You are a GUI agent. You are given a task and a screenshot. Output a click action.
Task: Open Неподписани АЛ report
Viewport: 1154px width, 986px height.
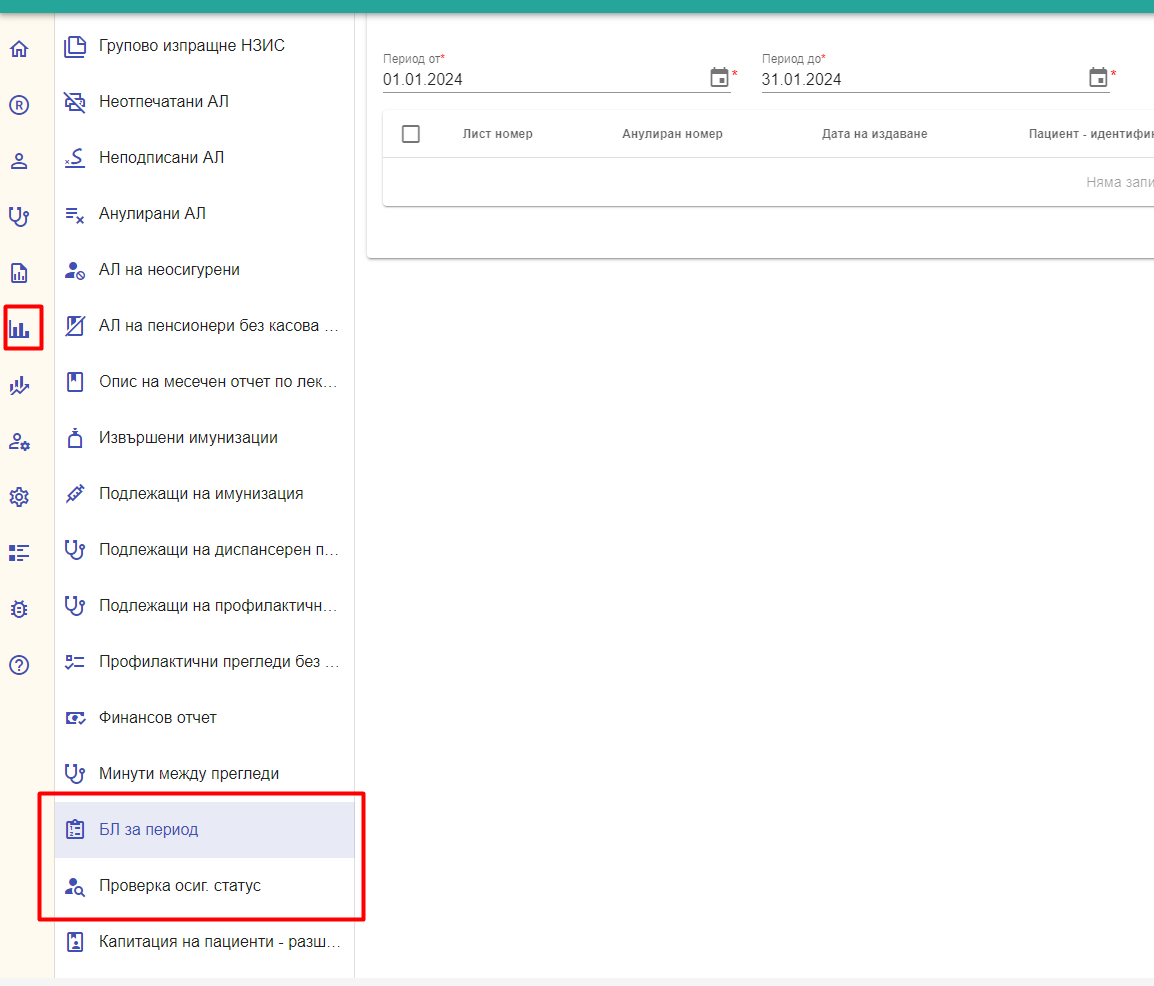205,157
